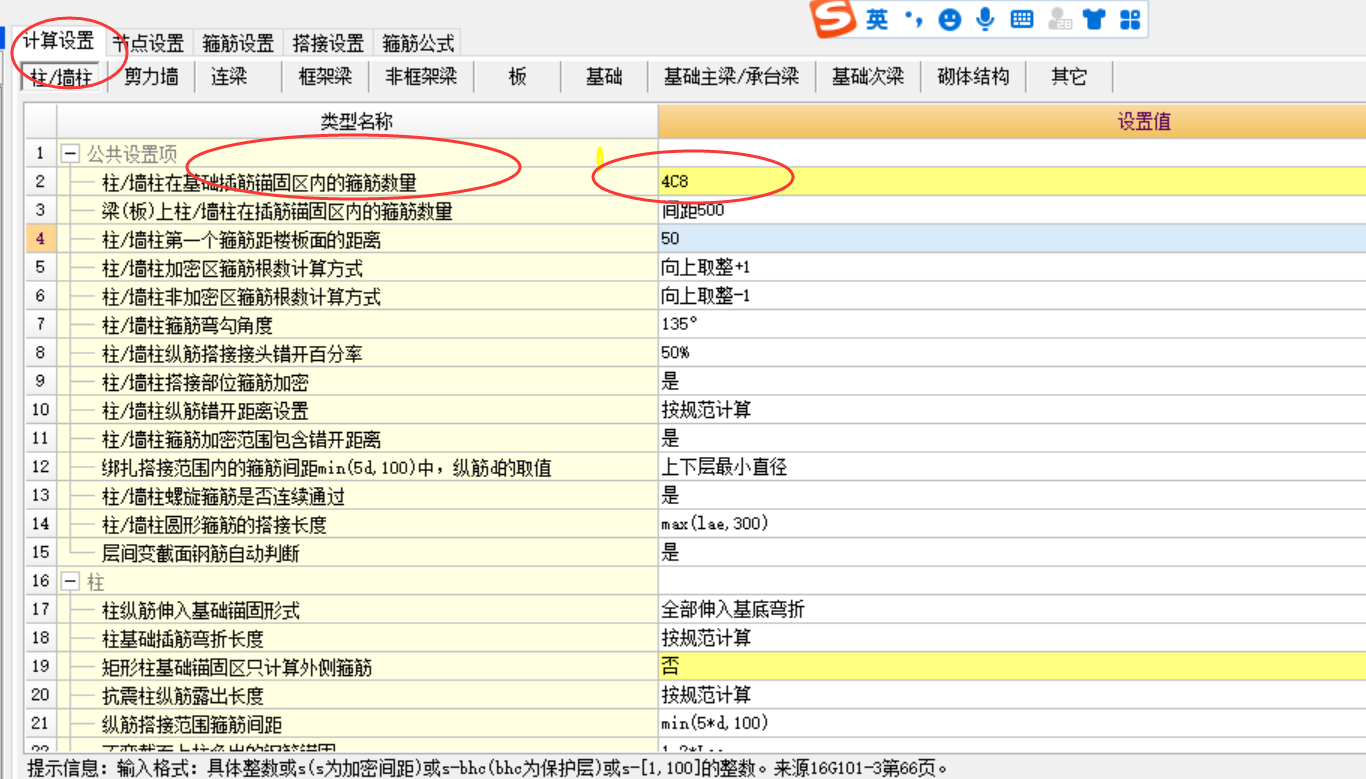Viewport: 1366px width, 779px height.
Task: Open the 箍筋公式 tab
Action: pyautogui.click(x=418, y=43)
